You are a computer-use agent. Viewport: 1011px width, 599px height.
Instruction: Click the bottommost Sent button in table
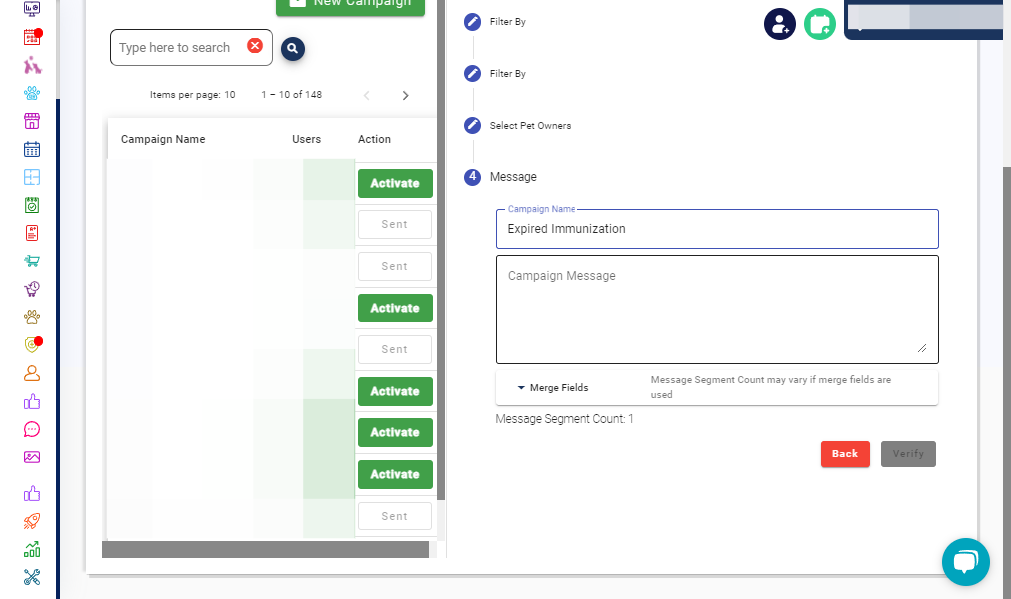[x=395, y=516]
